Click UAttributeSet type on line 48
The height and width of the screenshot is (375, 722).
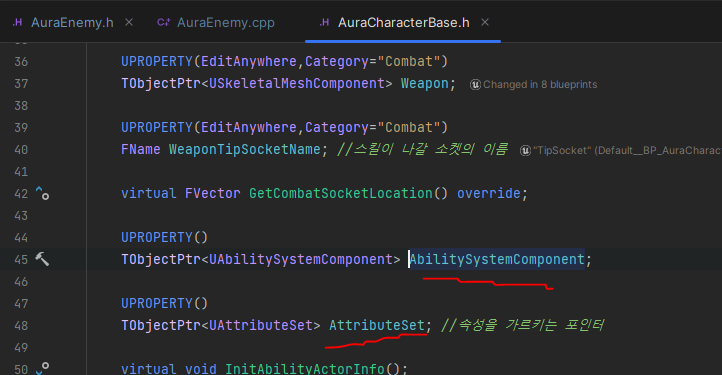[x=261, y=325]
